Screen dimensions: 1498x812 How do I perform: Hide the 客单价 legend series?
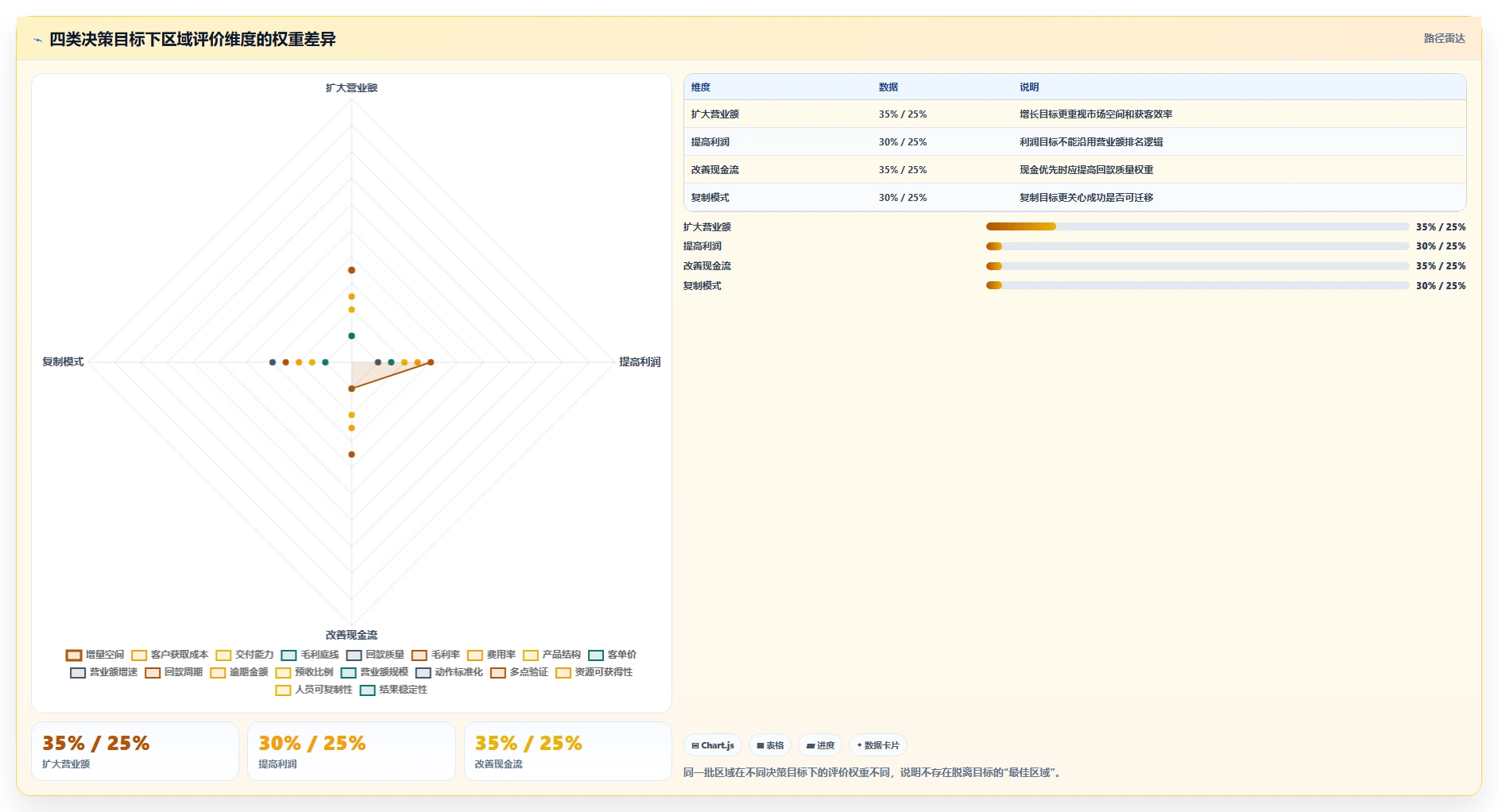click(x=612, y=655)
